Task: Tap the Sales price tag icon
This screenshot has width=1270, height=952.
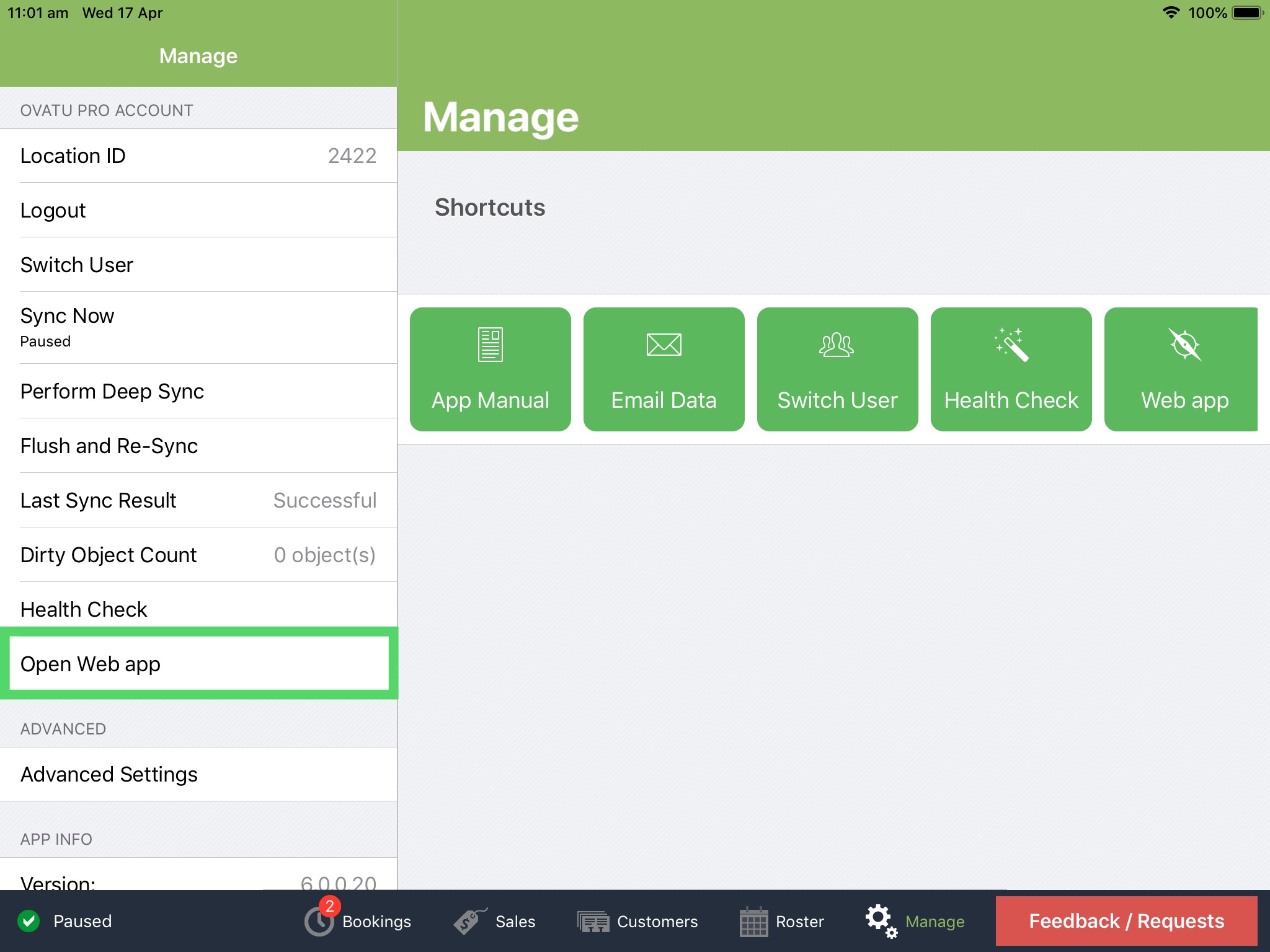Action: 470,921
